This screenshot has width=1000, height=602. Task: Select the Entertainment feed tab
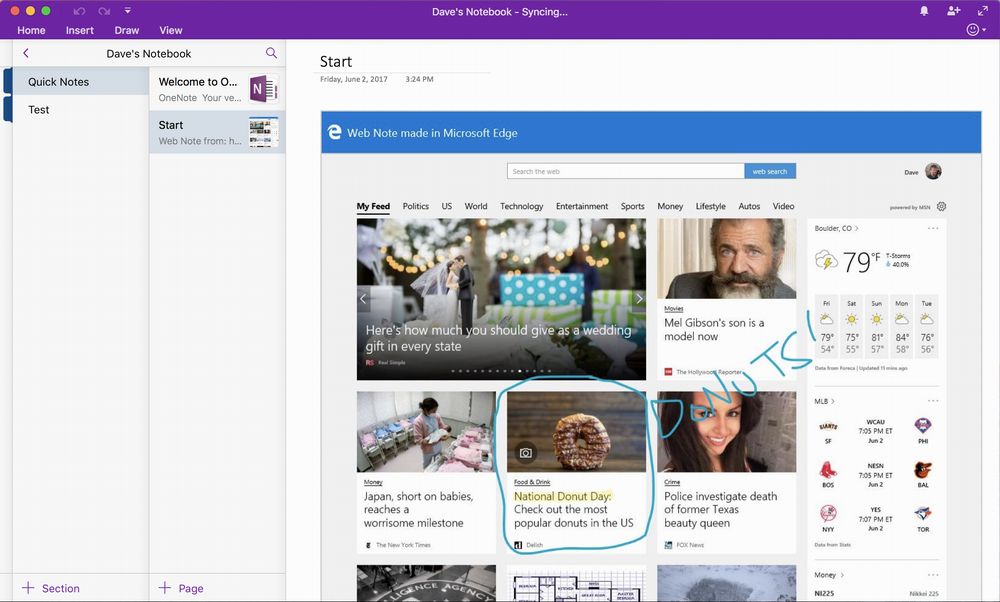[x=582, y=207]
